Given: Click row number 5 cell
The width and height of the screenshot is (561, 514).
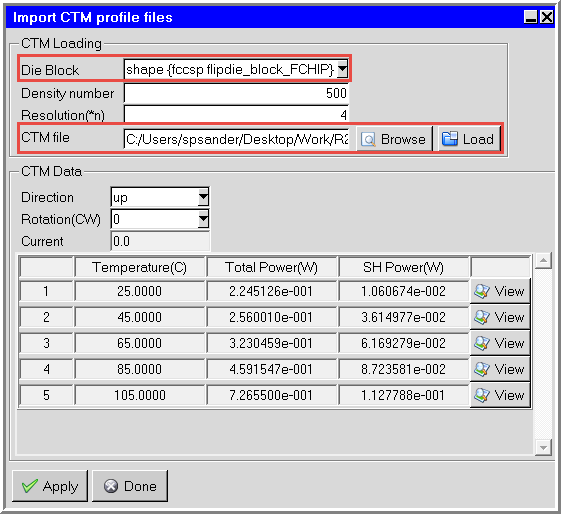Looking at the screenshot, I should point(46,395).
